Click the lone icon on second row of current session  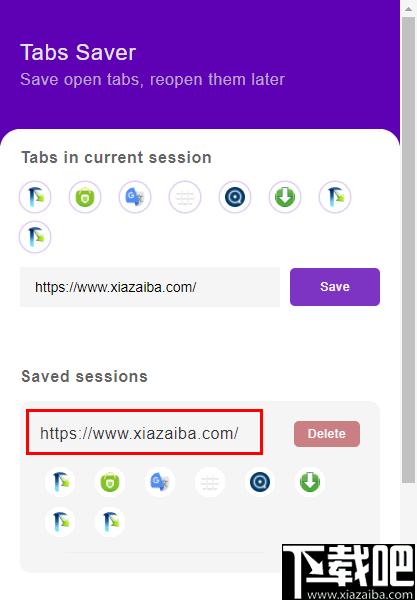(35, 237)
